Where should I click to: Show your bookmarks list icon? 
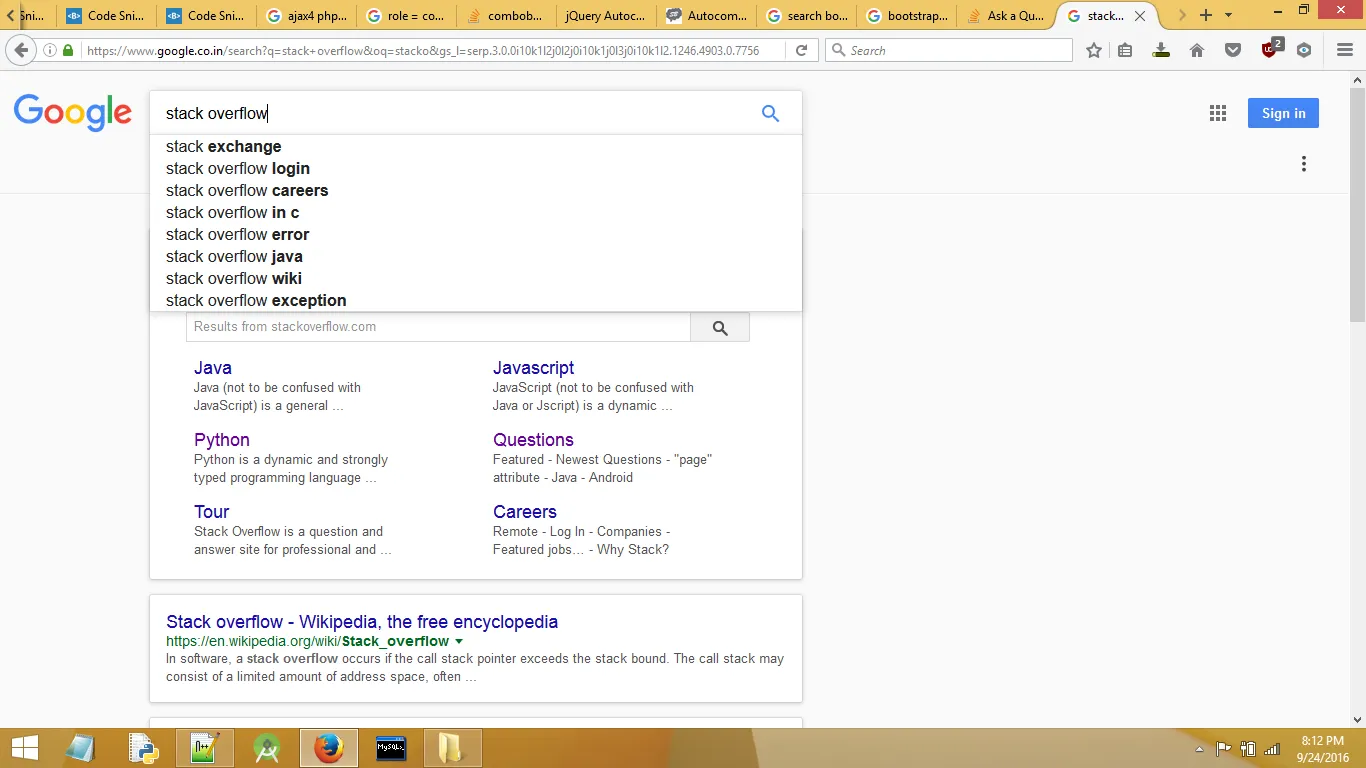pos(1125,50)
